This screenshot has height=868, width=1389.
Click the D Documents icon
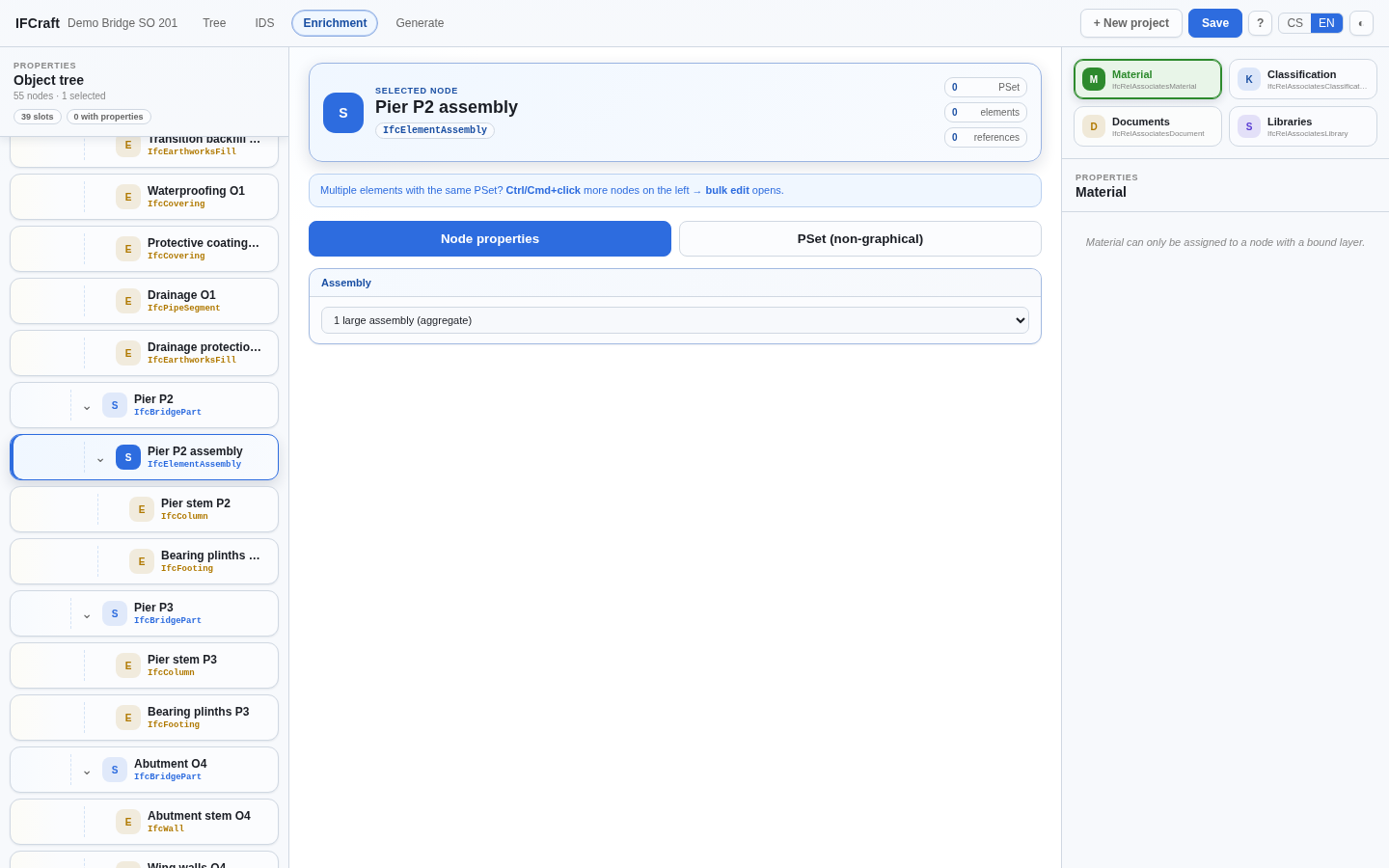(1094, 126)
